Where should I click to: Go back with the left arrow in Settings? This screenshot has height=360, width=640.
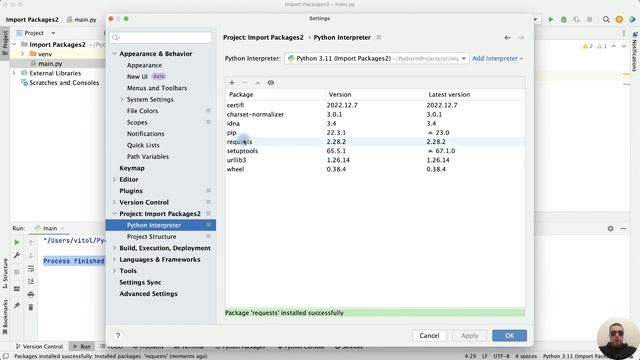pyautogui.click(x=507, y=38)
